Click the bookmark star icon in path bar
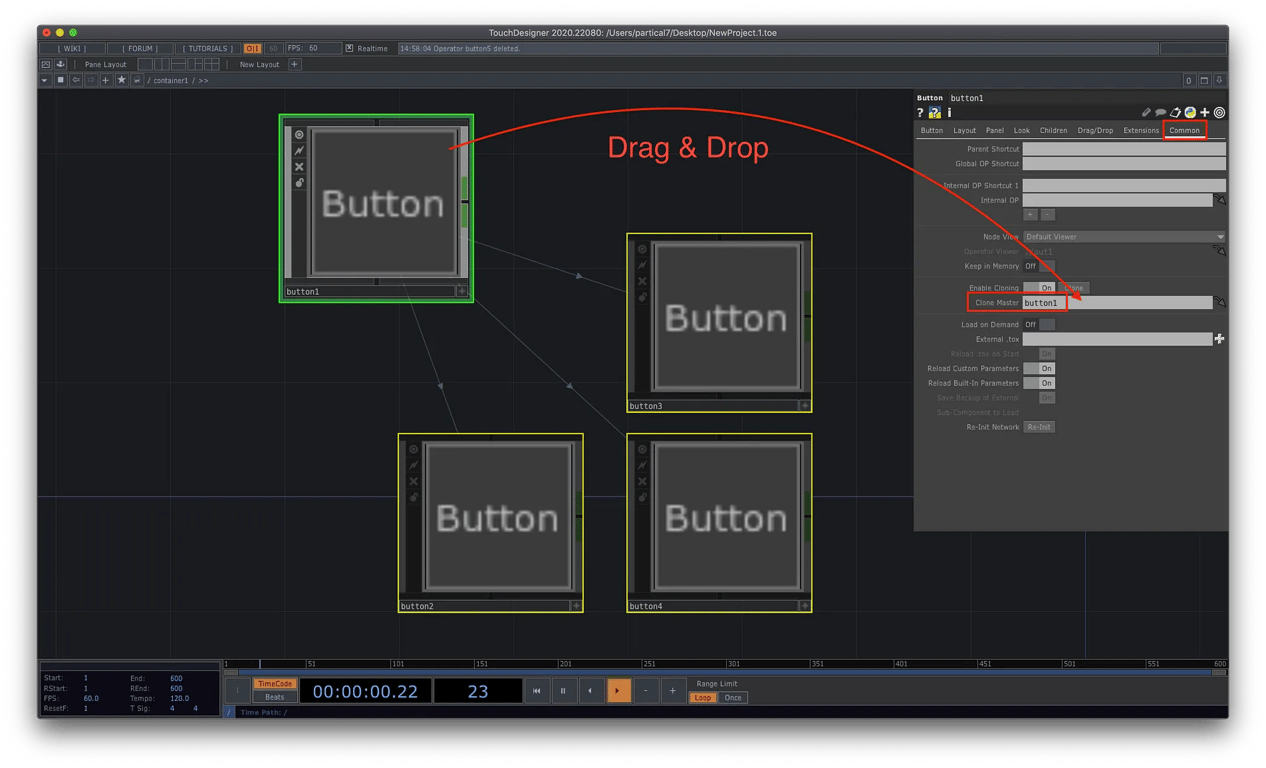 [x=121, y=80]
